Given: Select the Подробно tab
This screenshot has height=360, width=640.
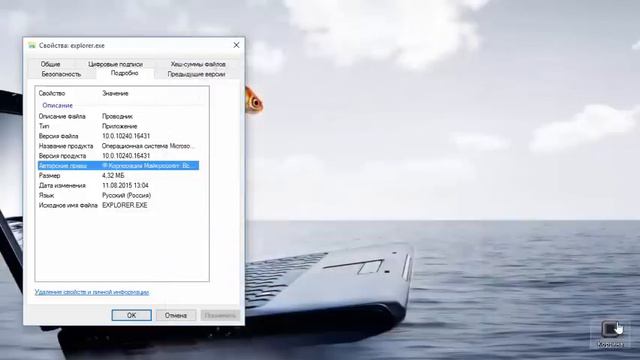Looking at the screenshot, I should (x=124, y=73).
